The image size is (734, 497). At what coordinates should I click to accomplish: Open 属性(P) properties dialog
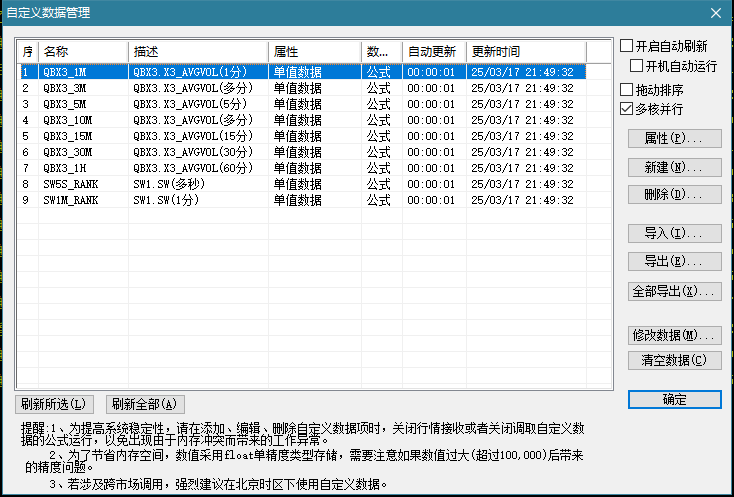[674, 138]
